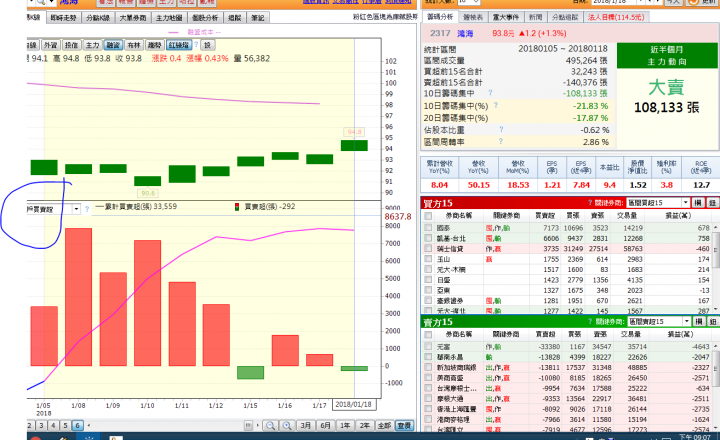Image resolution: width=720 pixels, height=440 pixels.
Task: Set chart range to 1年
Action: (x=345, y=425)
